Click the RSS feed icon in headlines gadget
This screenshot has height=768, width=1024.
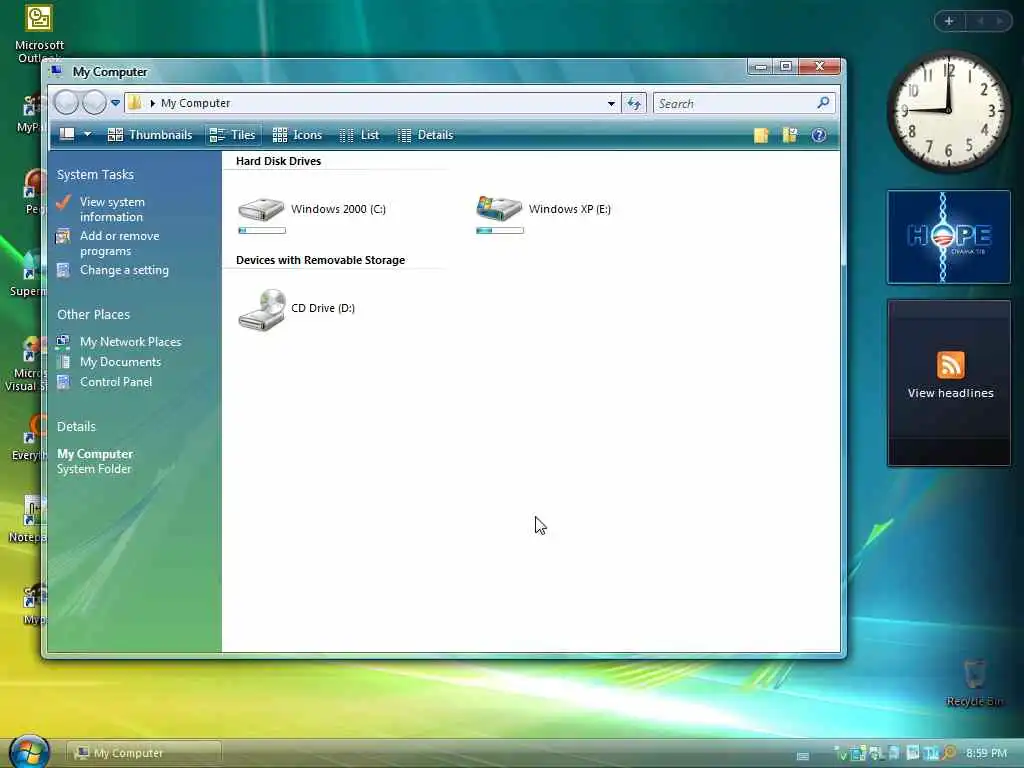[950, 364]
